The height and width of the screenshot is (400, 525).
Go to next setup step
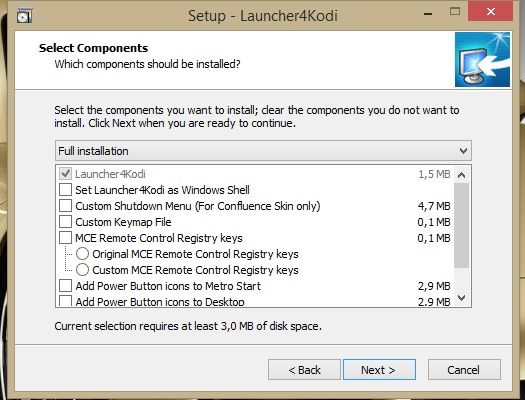pos(379,370)
